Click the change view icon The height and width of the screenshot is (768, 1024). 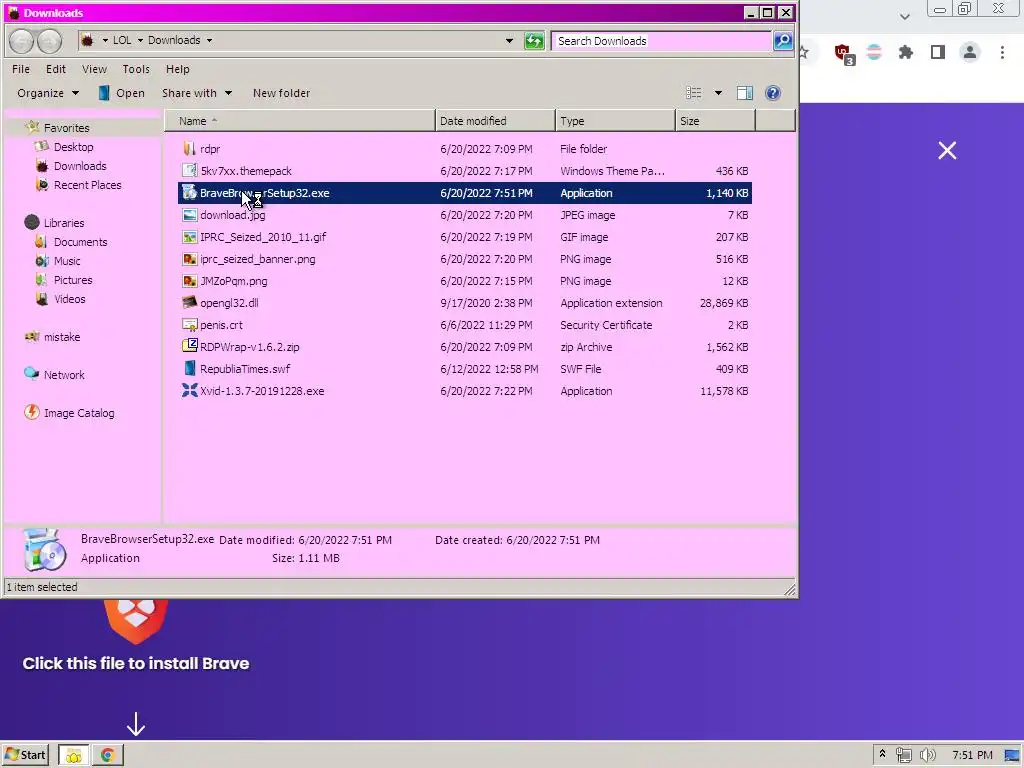coord(694,93)
